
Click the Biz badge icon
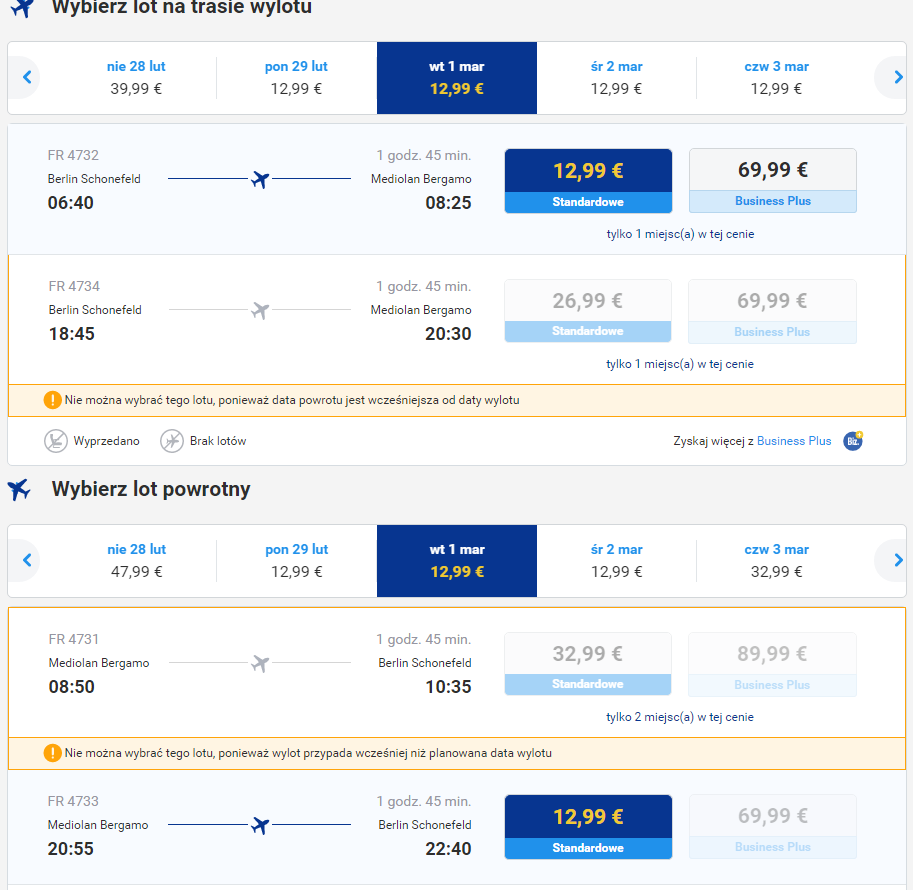852,441
